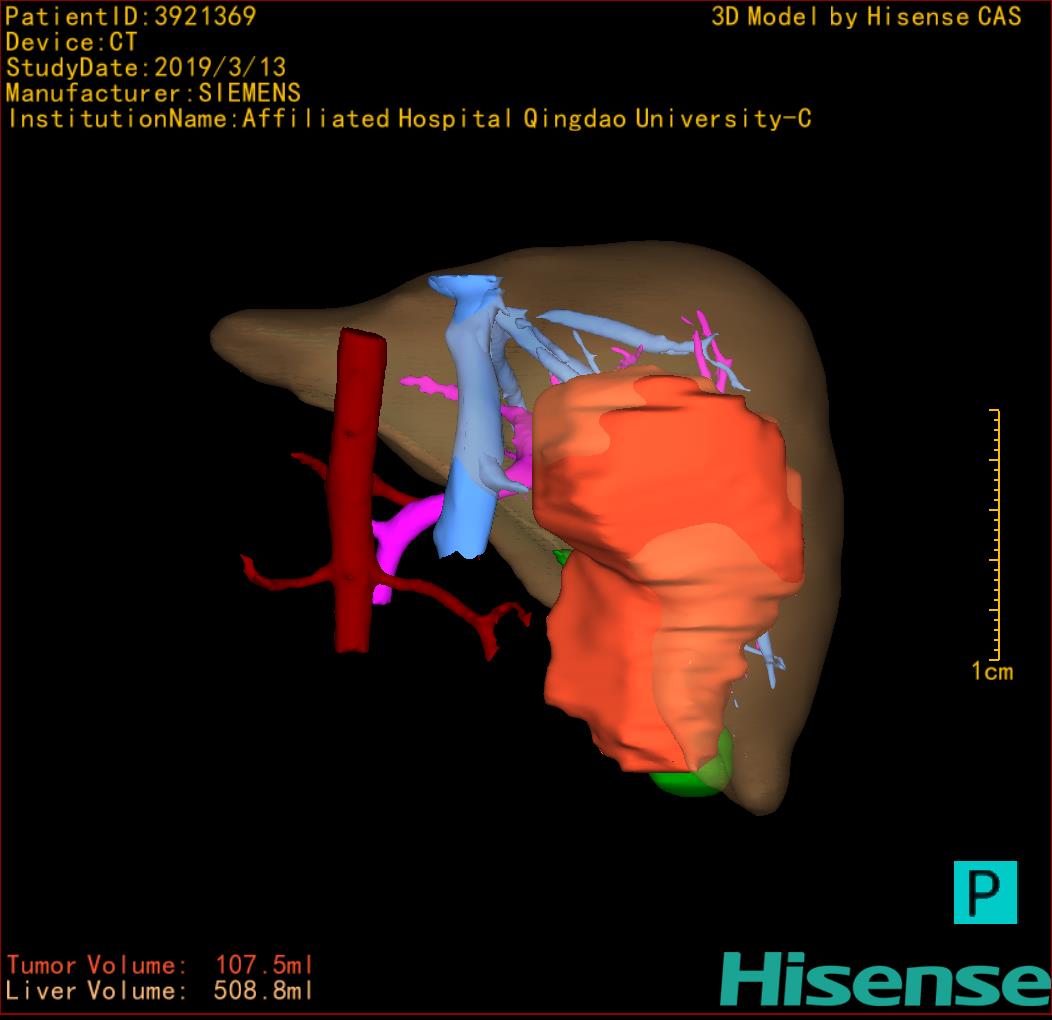Click the Liver Volume 508.8ml readout

(160, 991)
